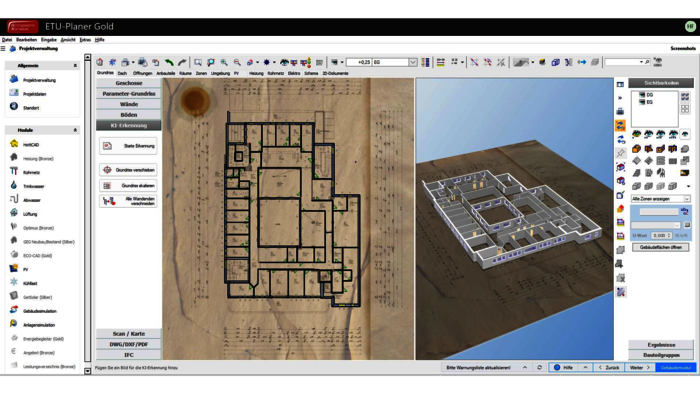Click the zoom out magnifier icon
This screenshot has width=700, height=394.
click(x=237, y=62)
